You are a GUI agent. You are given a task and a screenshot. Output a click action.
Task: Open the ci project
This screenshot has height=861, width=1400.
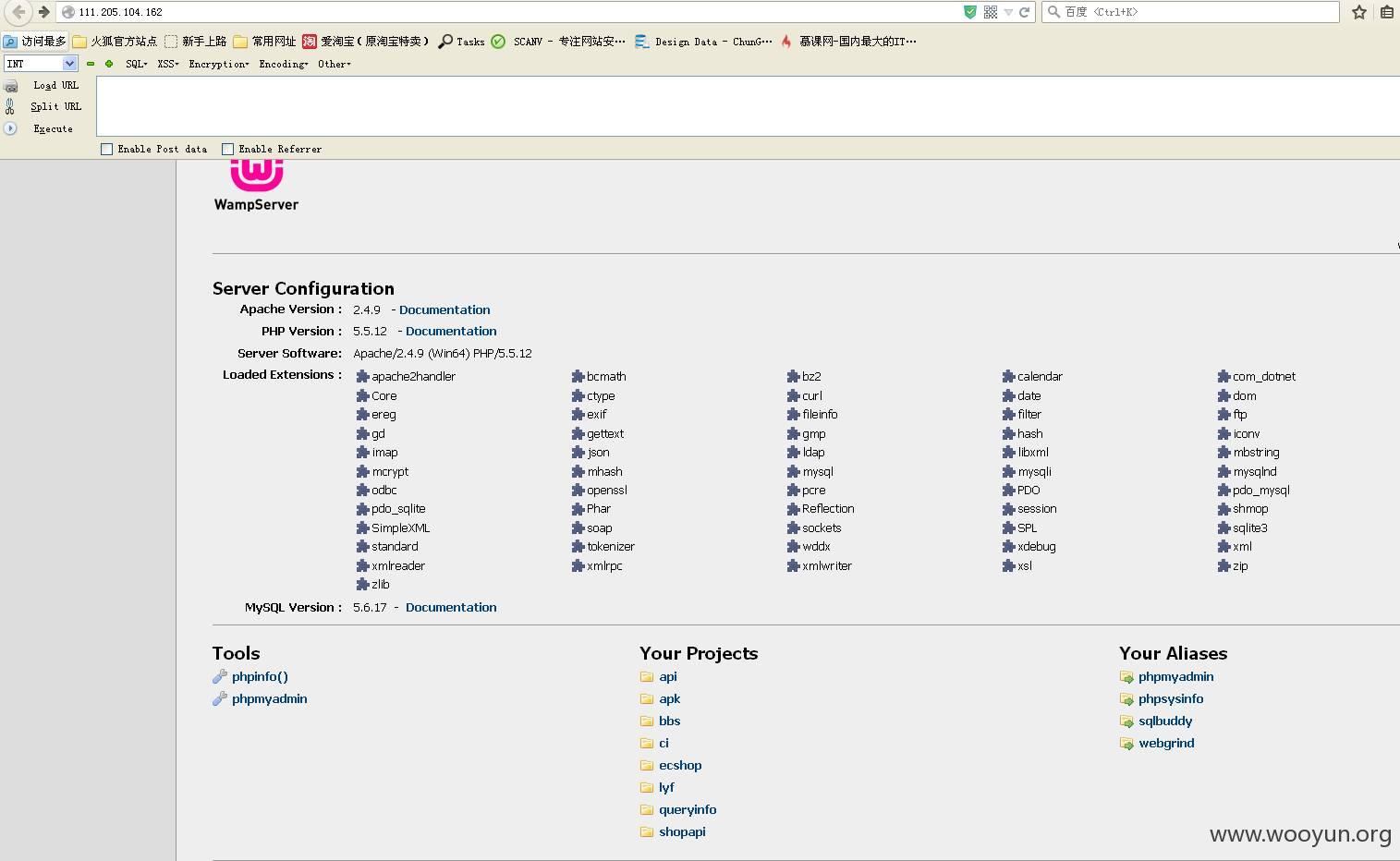point(663,744)
